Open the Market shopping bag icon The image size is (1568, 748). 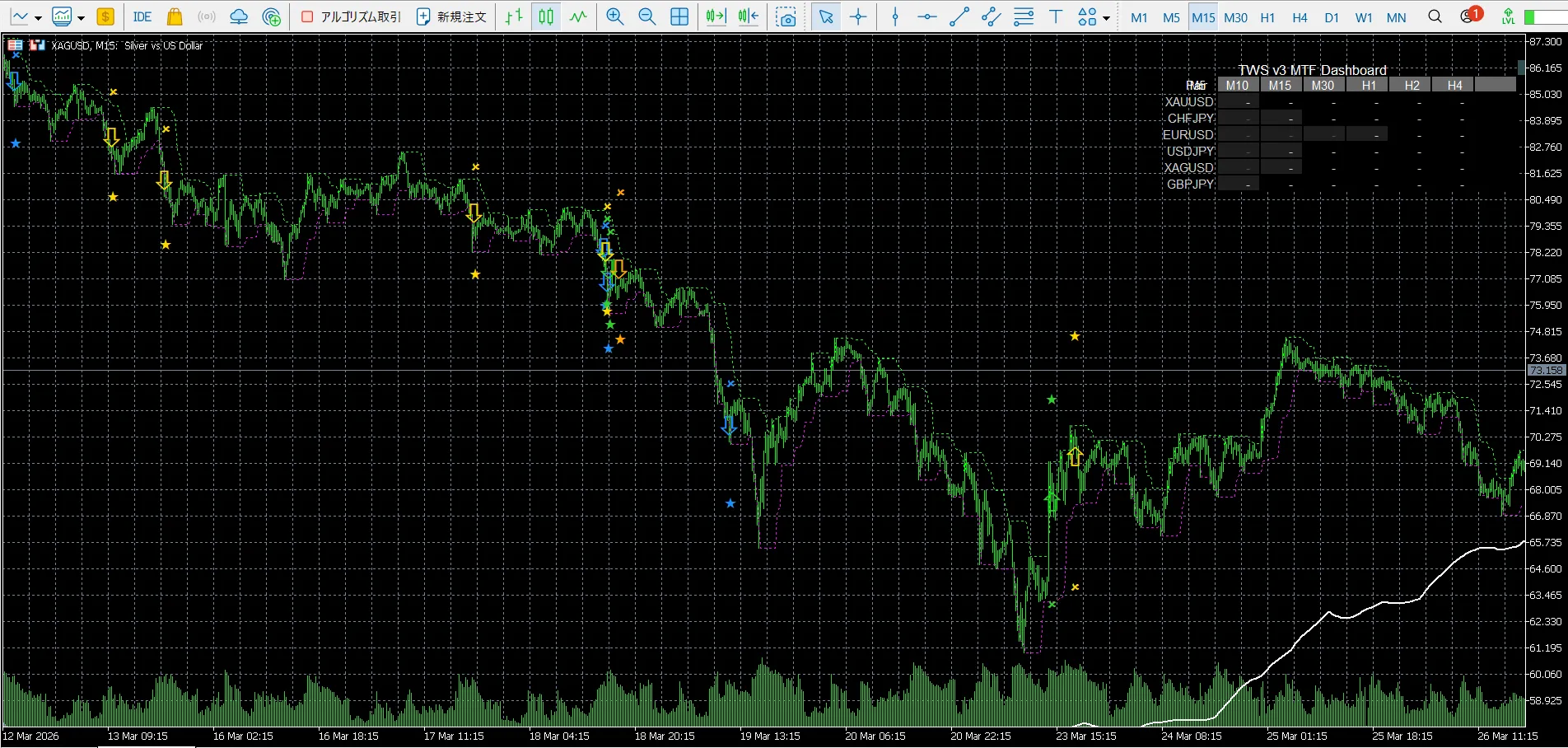click(x=174, y=16)
